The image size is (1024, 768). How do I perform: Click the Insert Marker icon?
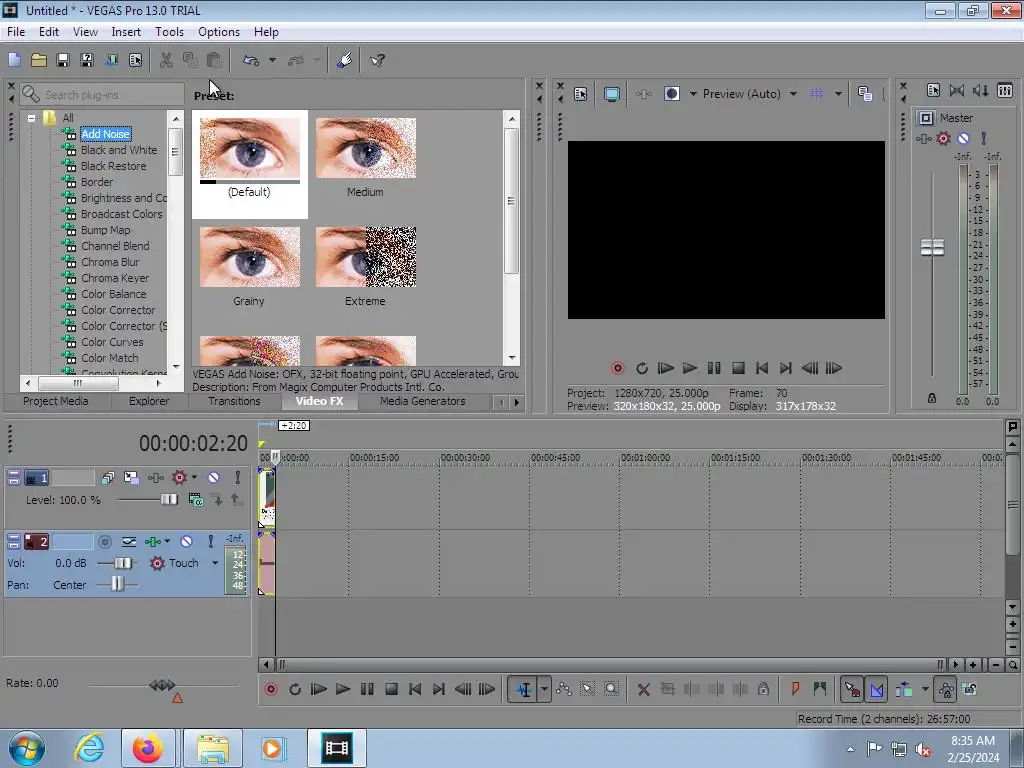(795, 690)
